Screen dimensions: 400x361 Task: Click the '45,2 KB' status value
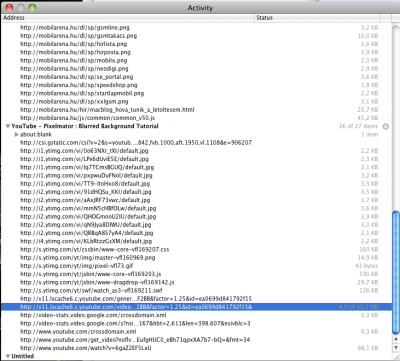[368, 118]
